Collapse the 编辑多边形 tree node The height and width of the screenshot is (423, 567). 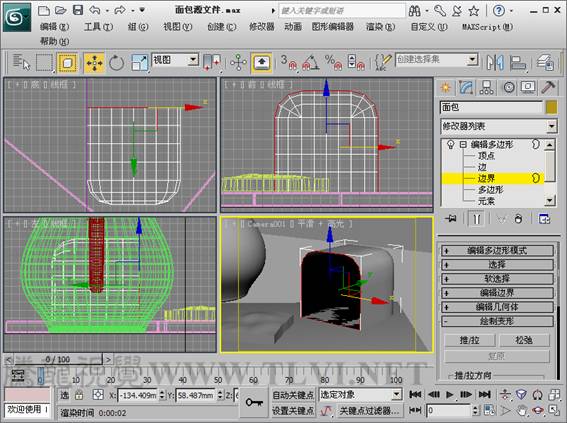point(463,145)
